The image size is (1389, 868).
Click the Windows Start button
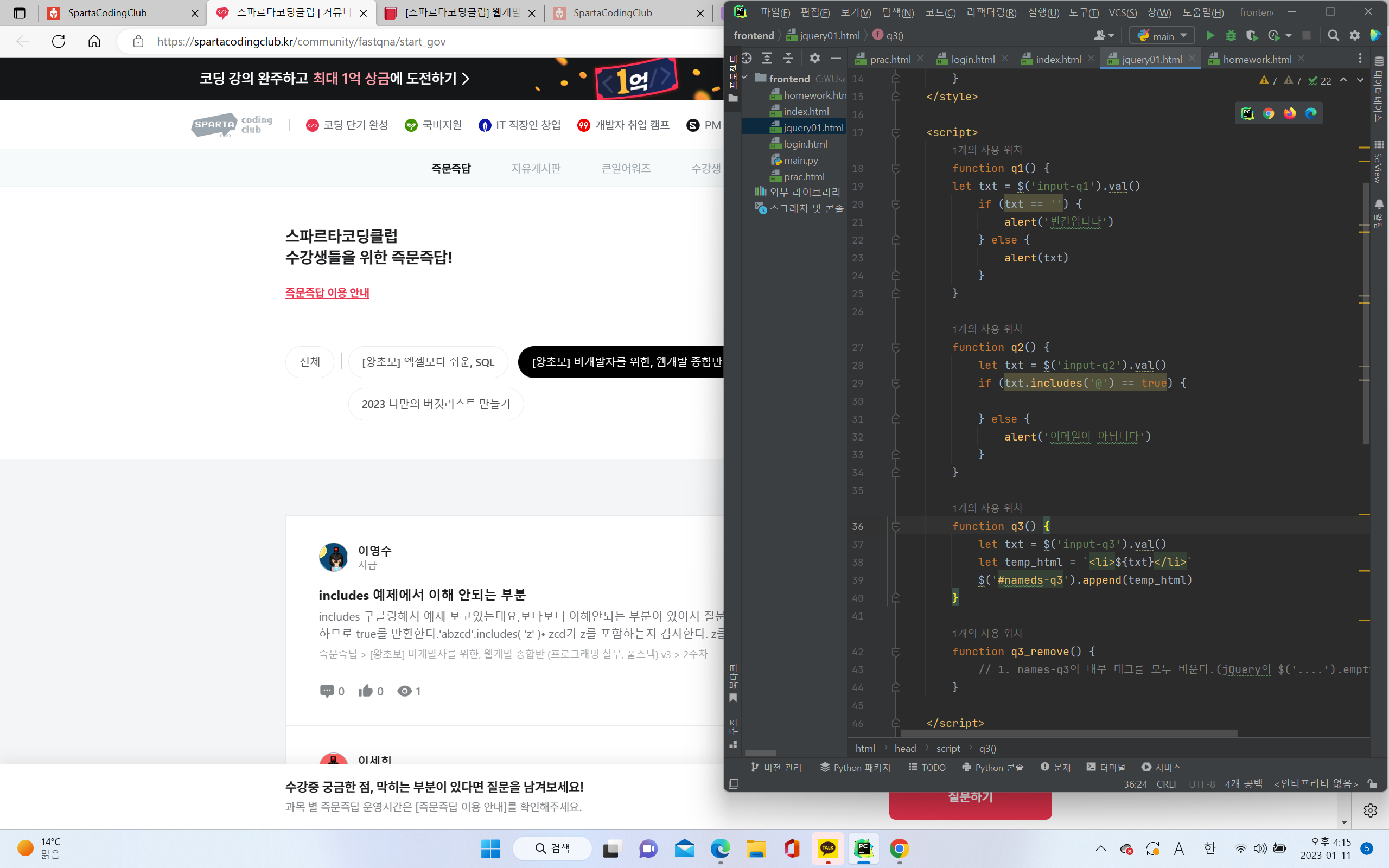tap(490, 848)
